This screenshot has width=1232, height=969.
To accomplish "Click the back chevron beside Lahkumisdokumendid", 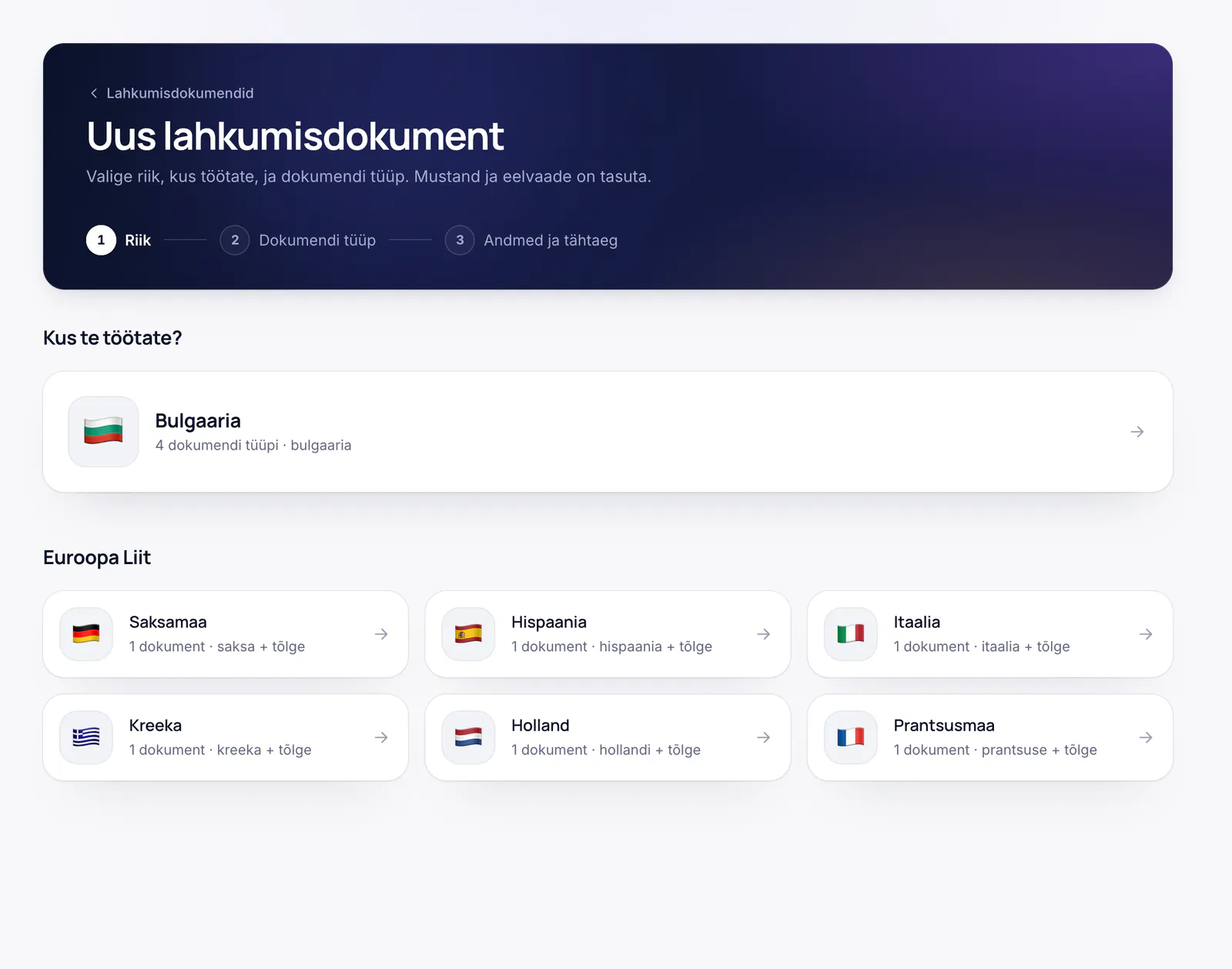I will (x=94, y=93).
